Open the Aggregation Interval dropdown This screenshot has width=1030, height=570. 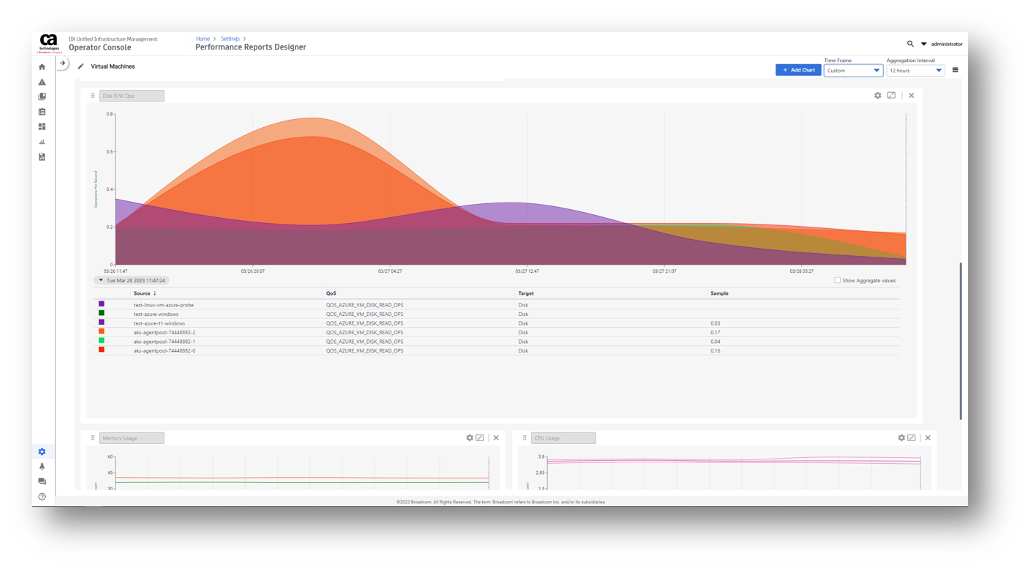click(915, 71)
